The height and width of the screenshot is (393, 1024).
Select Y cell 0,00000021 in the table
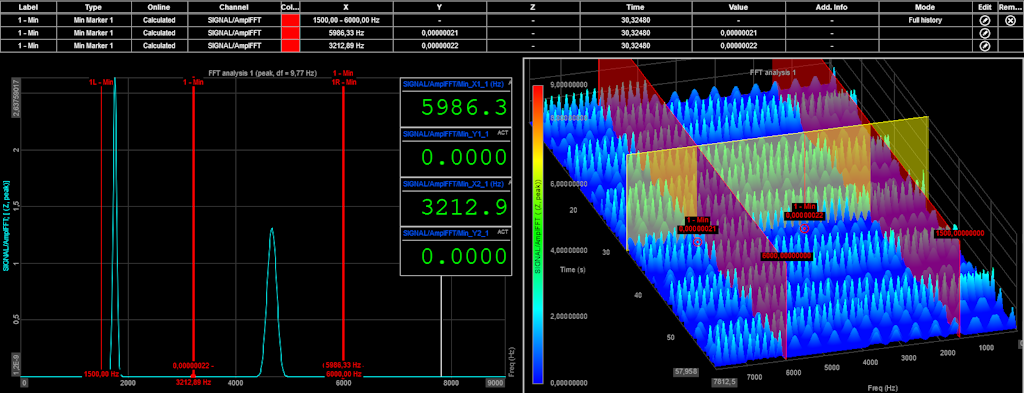click(x=439, y=33)
